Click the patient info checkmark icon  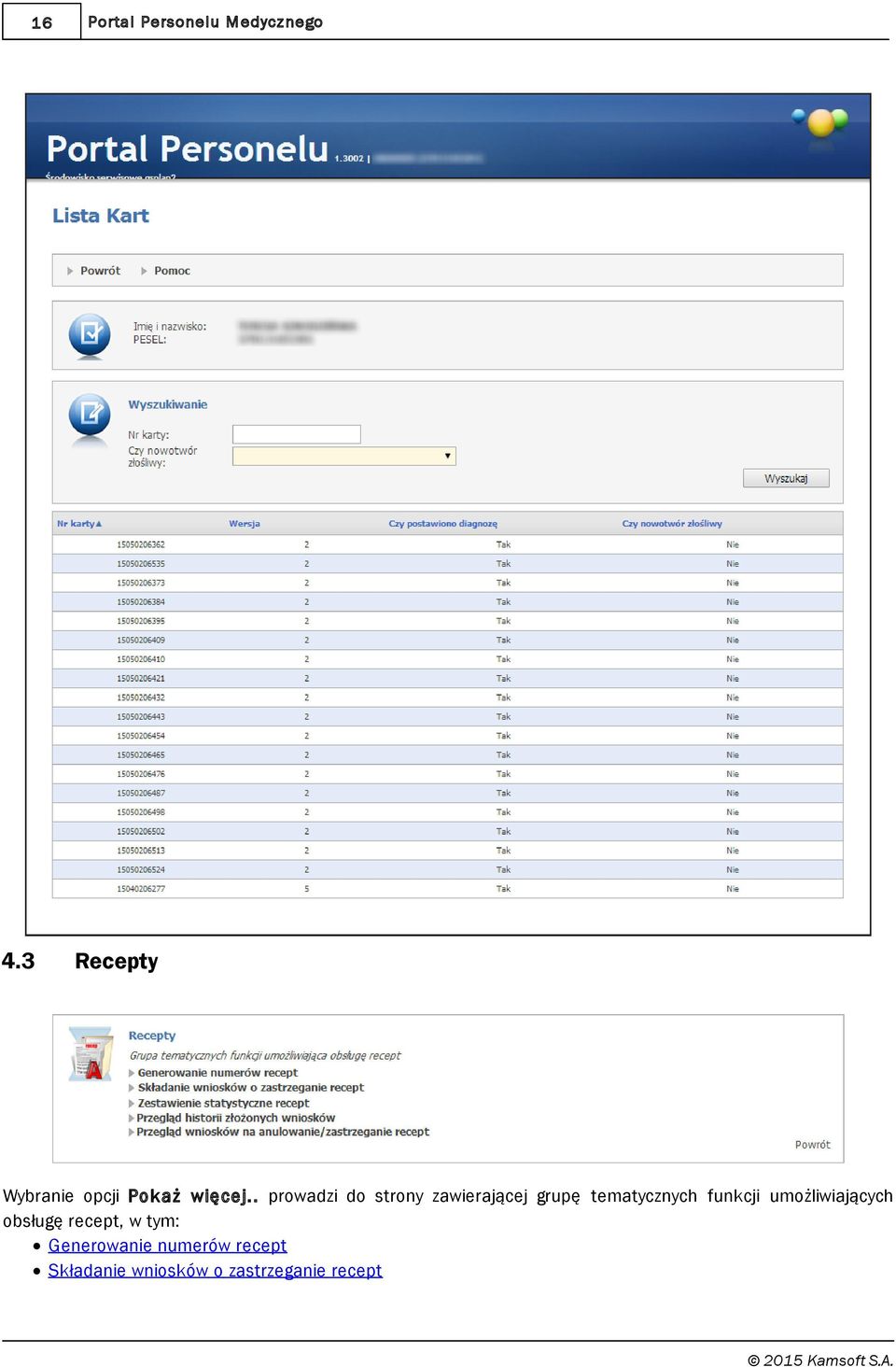90,333
